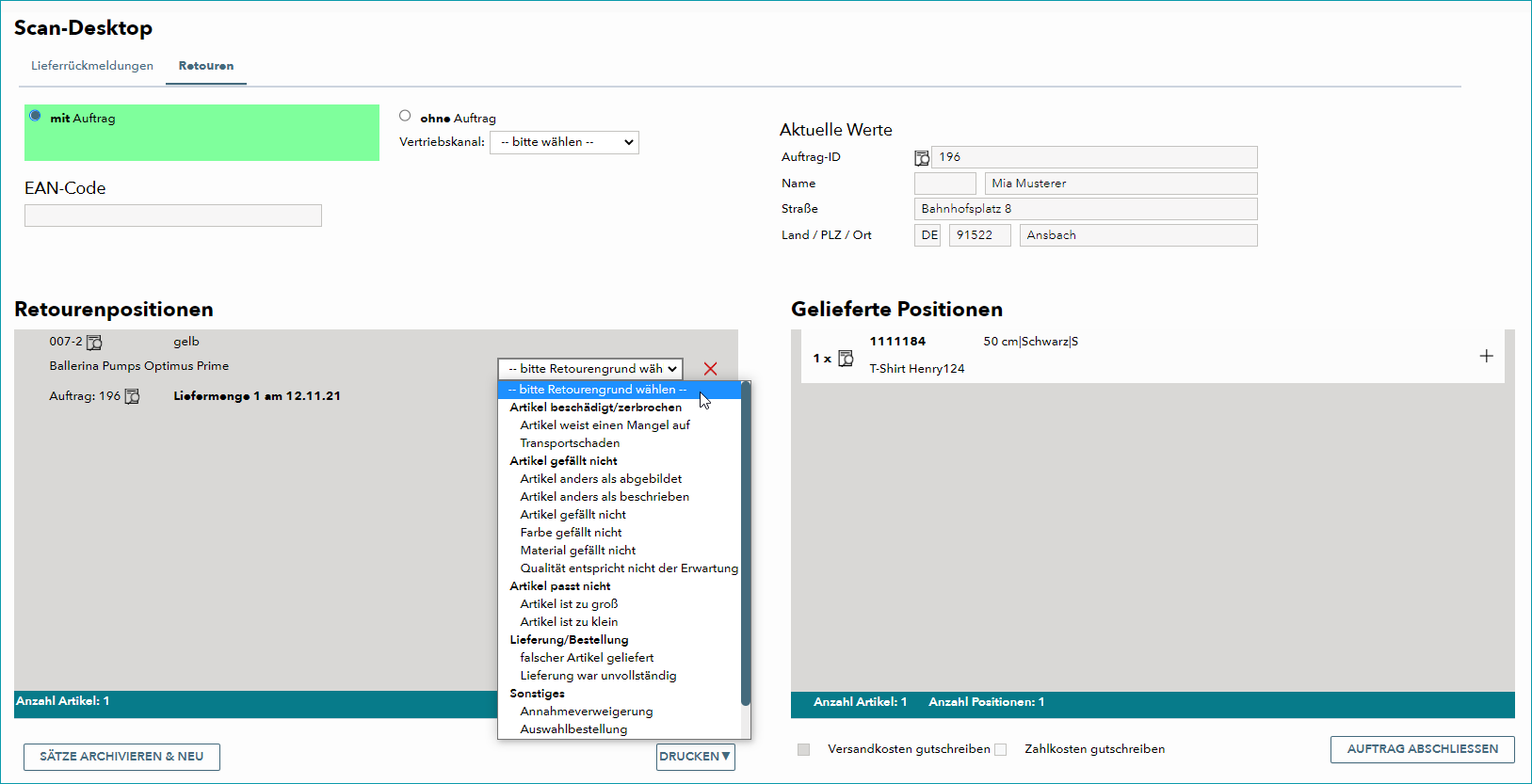This screenshot has width=1532, height=784.
Task: Click SÄTZE ARCHIVIEREN & NEU button
Action: pyautogui.click(x=121, y=757)
